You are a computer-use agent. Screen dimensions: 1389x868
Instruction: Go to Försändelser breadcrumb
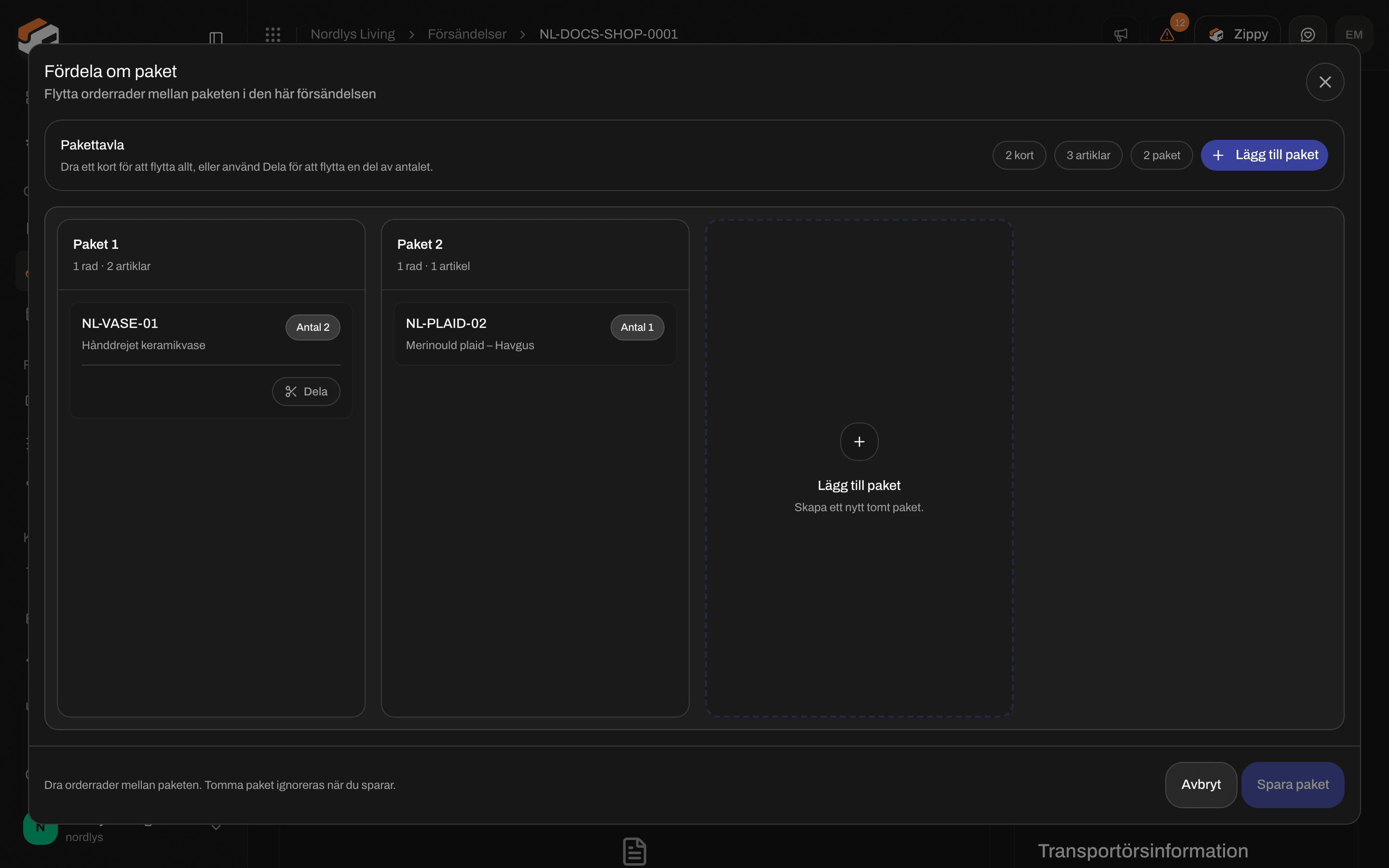[467, 34]
